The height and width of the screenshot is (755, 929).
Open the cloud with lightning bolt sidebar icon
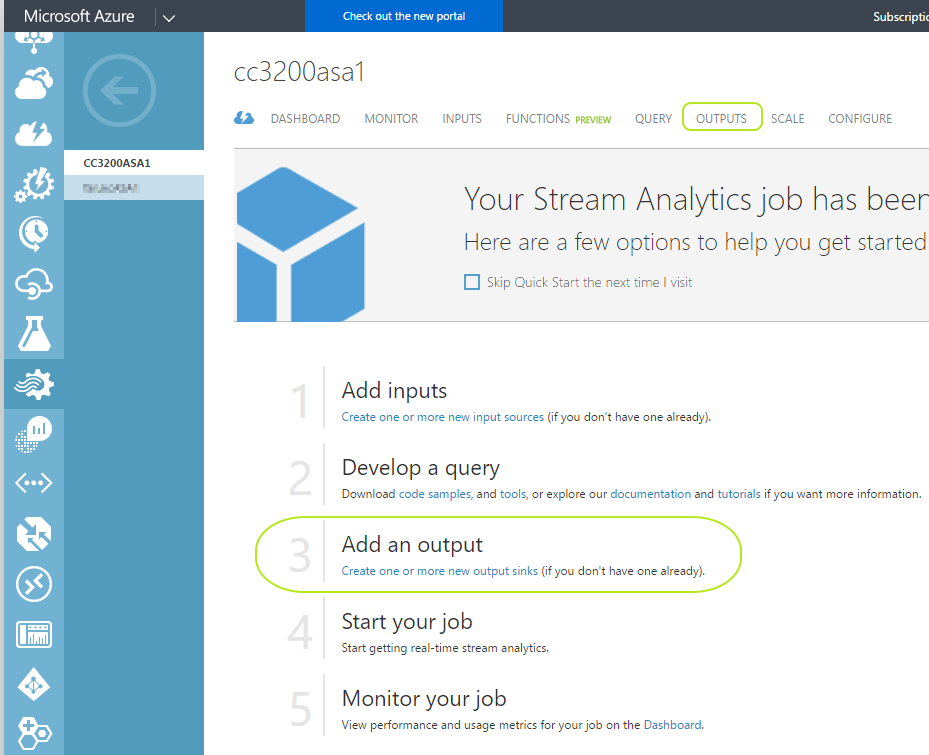pos(34,134)
